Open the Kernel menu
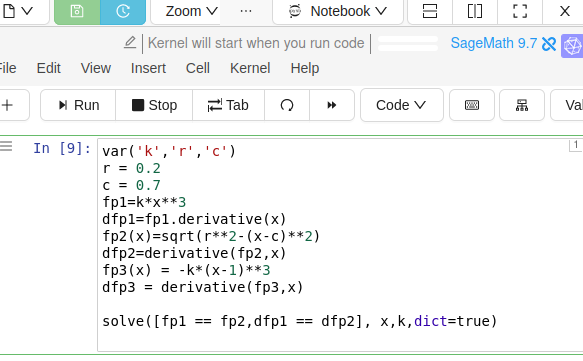This screenshot has width=583, height=361. point(250,68)
